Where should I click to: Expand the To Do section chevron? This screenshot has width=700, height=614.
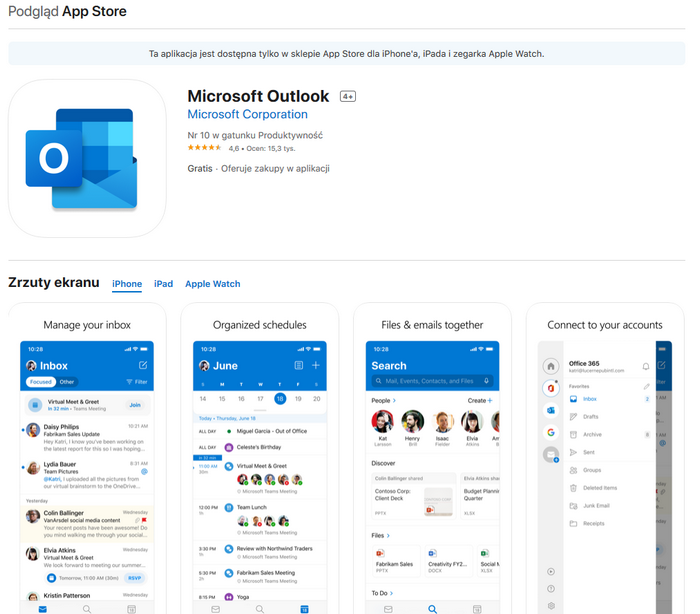pos(392,593)
